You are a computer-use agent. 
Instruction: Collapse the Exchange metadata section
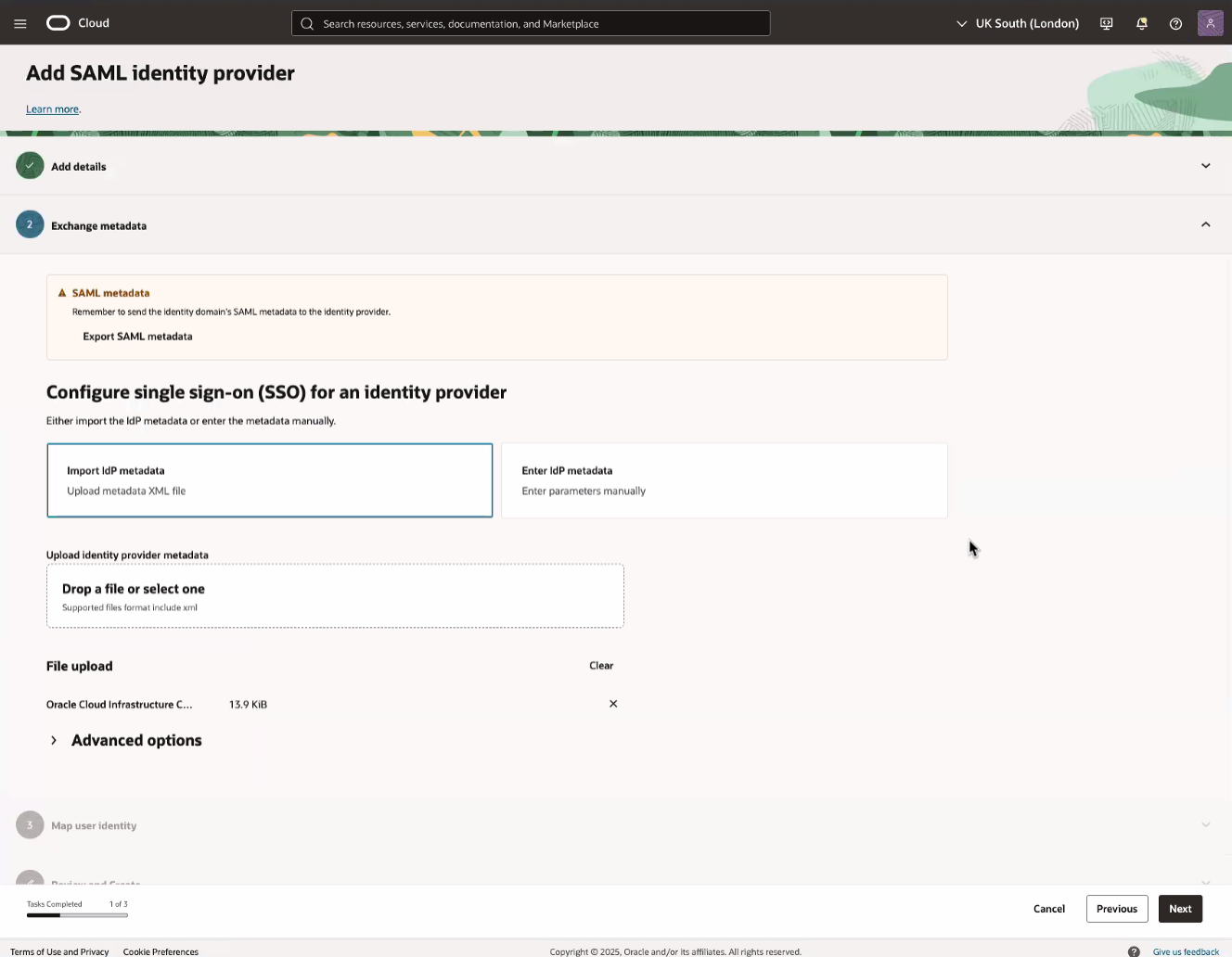pyautogui.click(x=1205, y=224)
